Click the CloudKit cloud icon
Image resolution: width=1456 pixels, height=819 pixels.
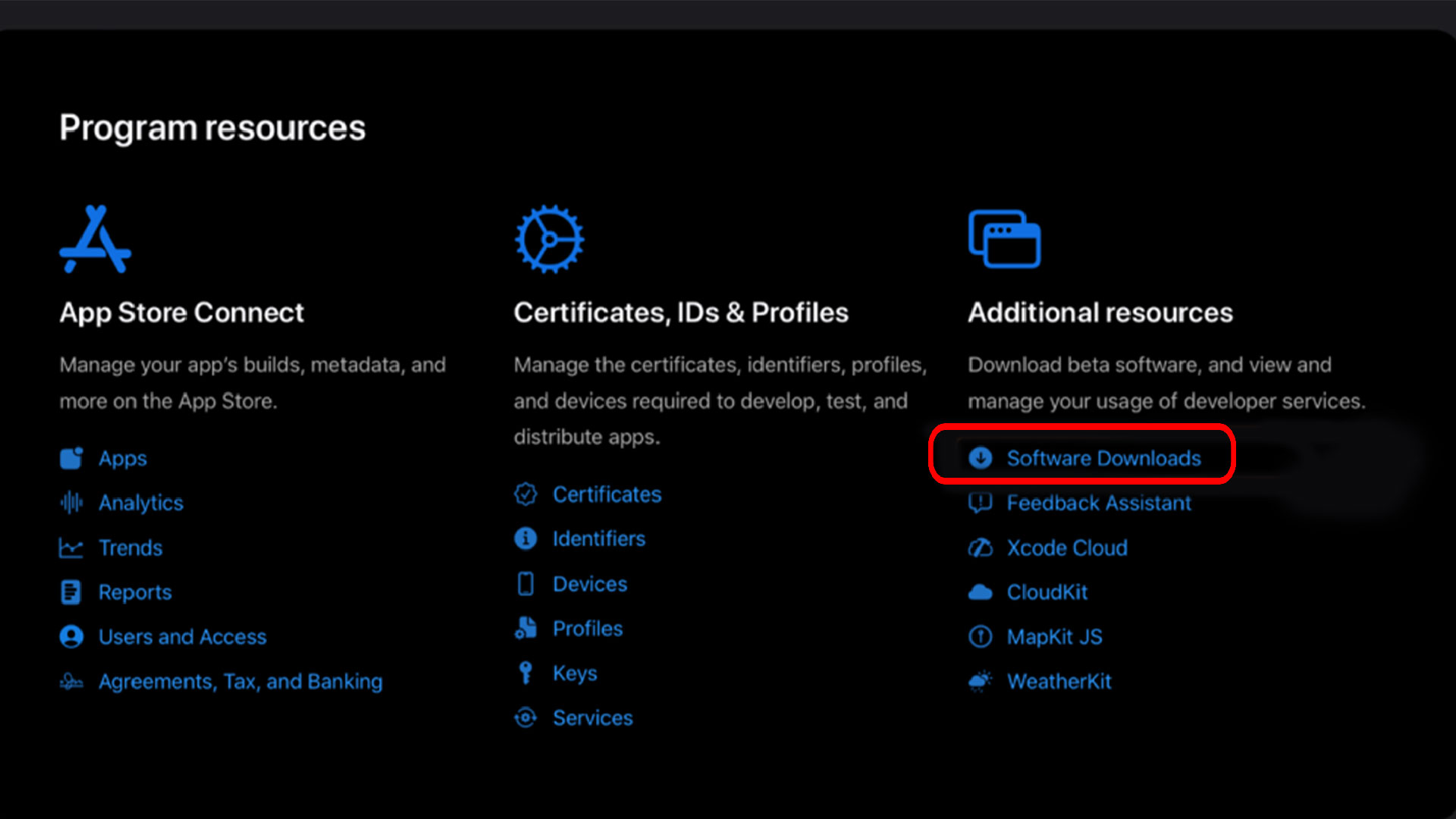point(981,592)
